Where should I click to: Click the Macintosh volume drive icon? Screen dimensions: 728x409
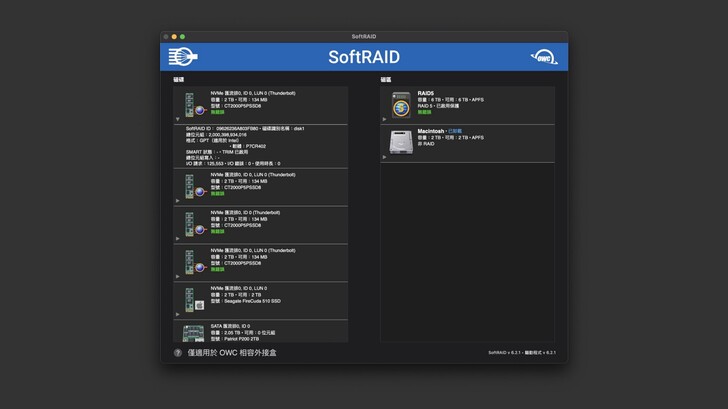point(401,142)
